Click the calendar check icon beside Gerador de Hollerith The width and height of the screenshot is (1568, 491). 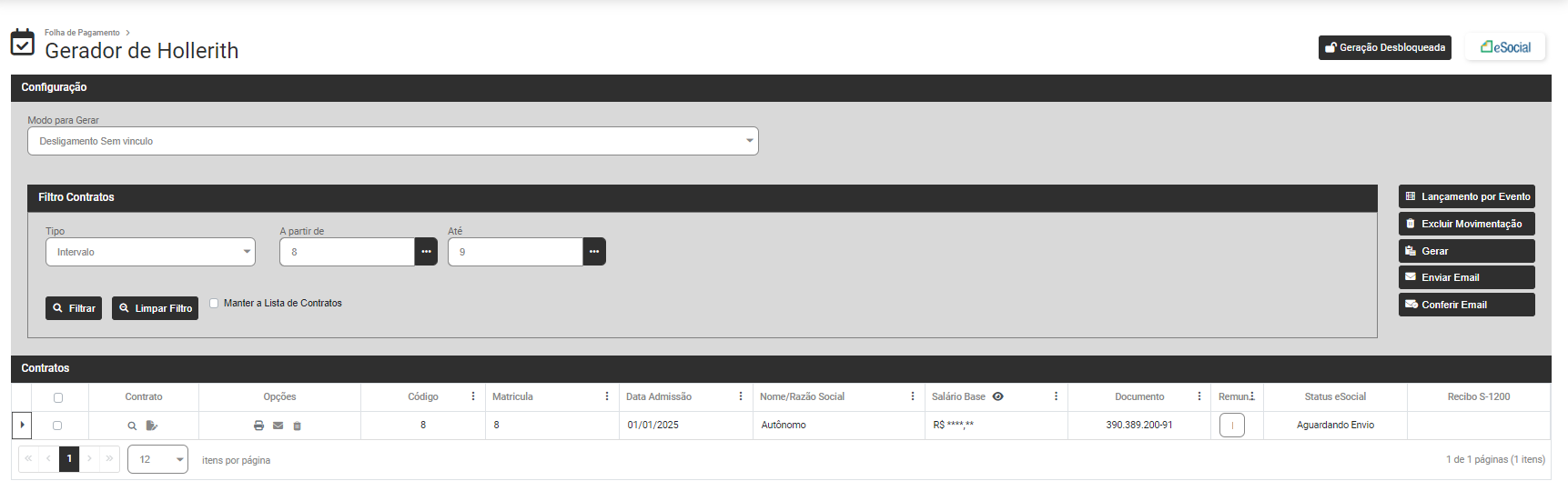[x=23, y=42]
